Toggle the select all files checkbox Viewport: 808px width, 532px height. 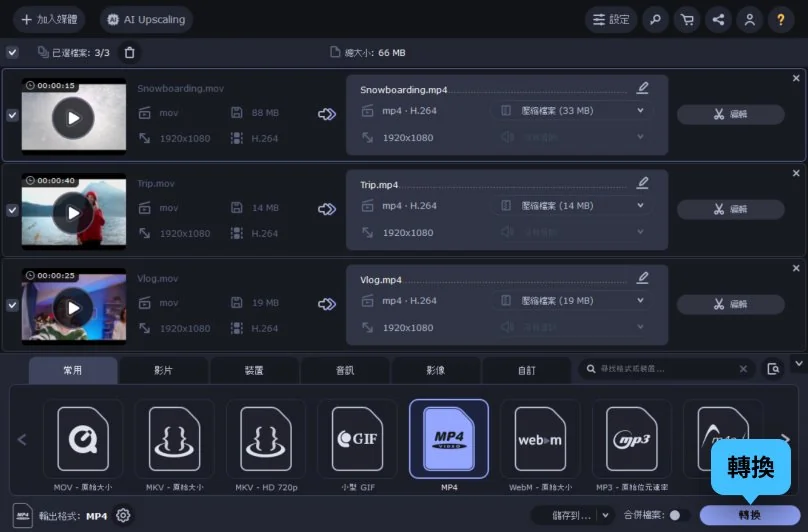tap(12, 52)
